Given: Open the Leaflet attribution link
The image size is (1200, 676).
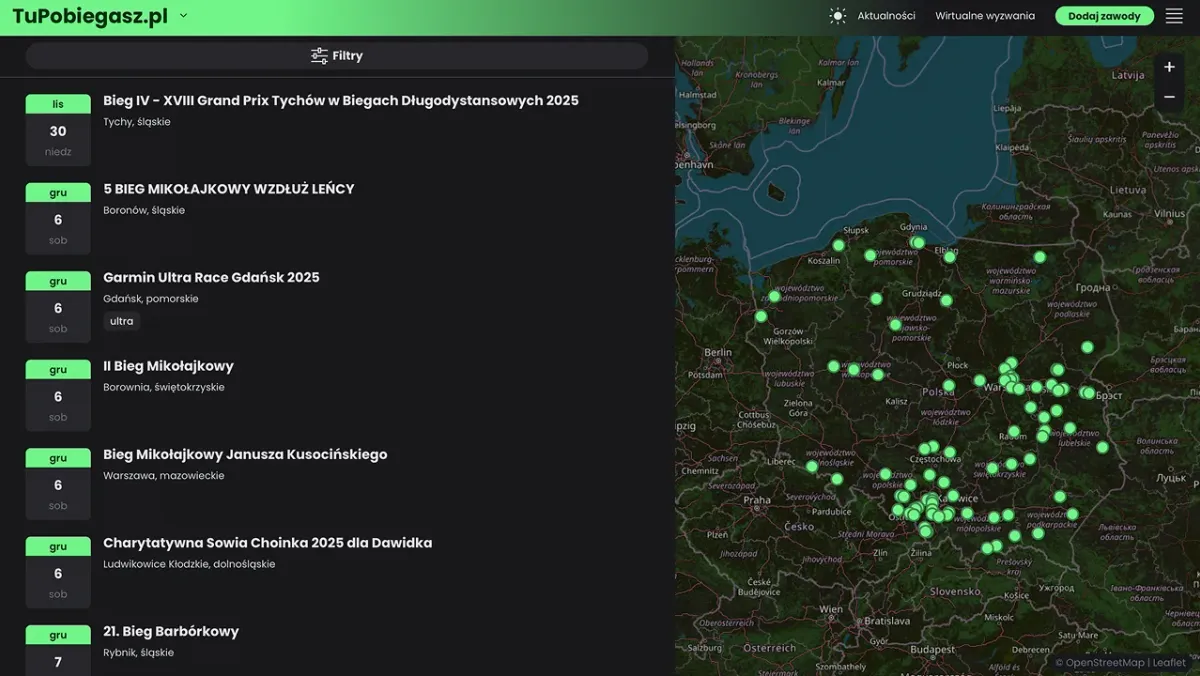Looking at the screenshot, I should tap(1168, 662).
